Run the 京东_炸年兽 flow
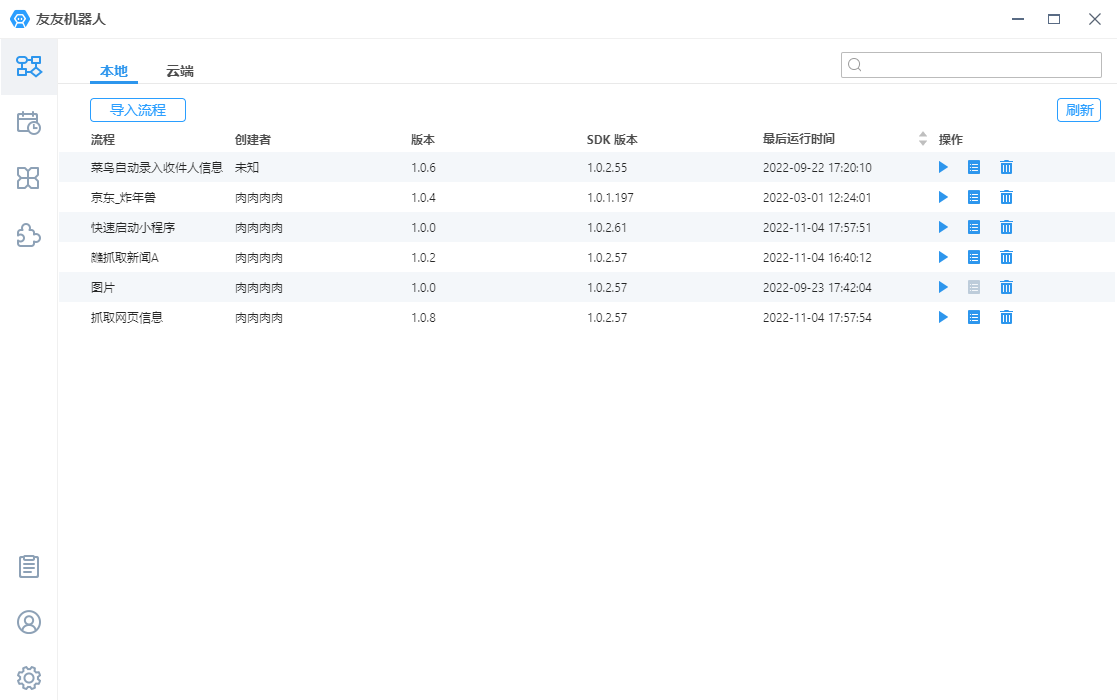Screen dimensions: 1117x700 942,197
